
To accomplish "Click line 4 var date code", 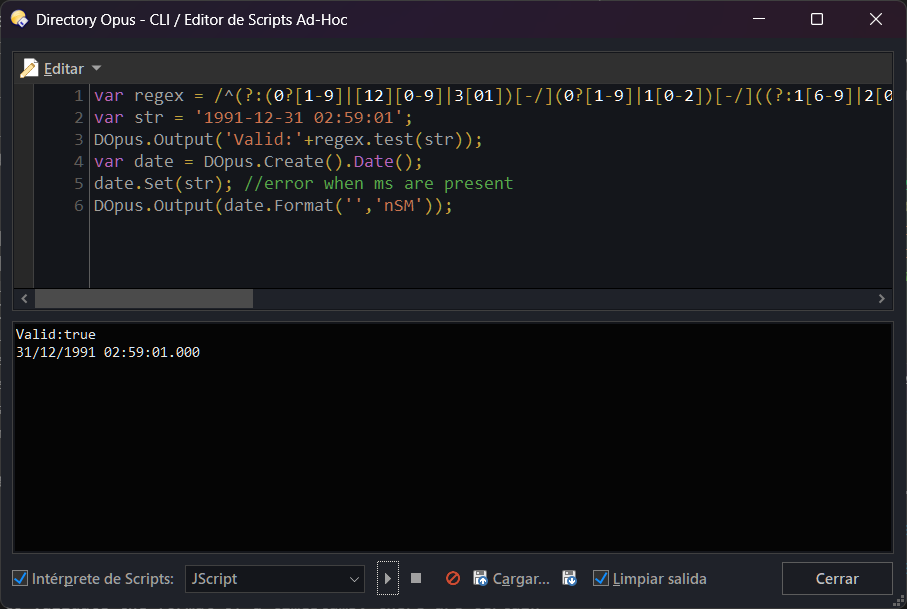I will pos(258,161).
